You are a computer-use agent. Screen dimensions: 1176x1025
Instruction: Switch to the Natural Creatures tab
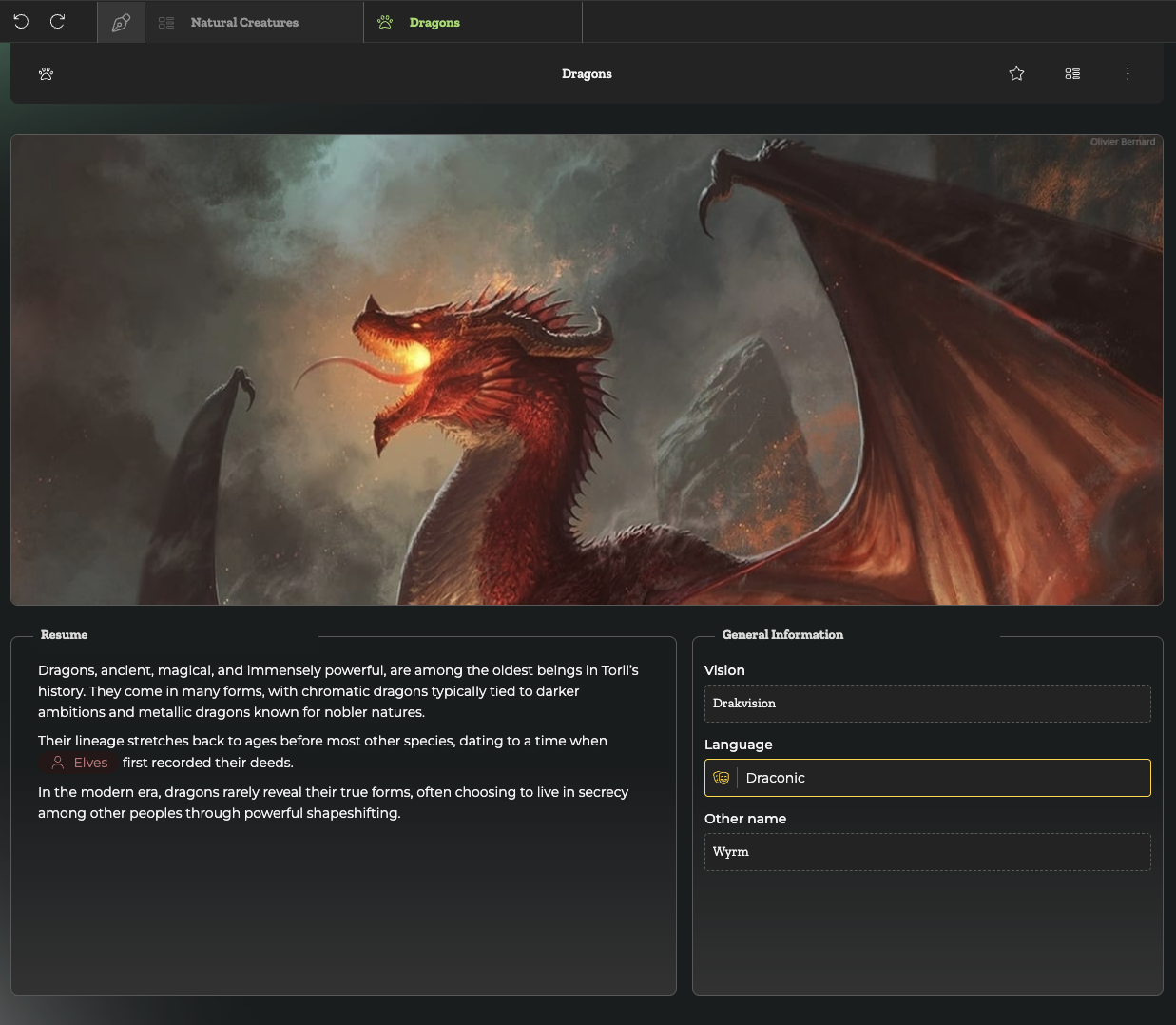pos(244,22)
